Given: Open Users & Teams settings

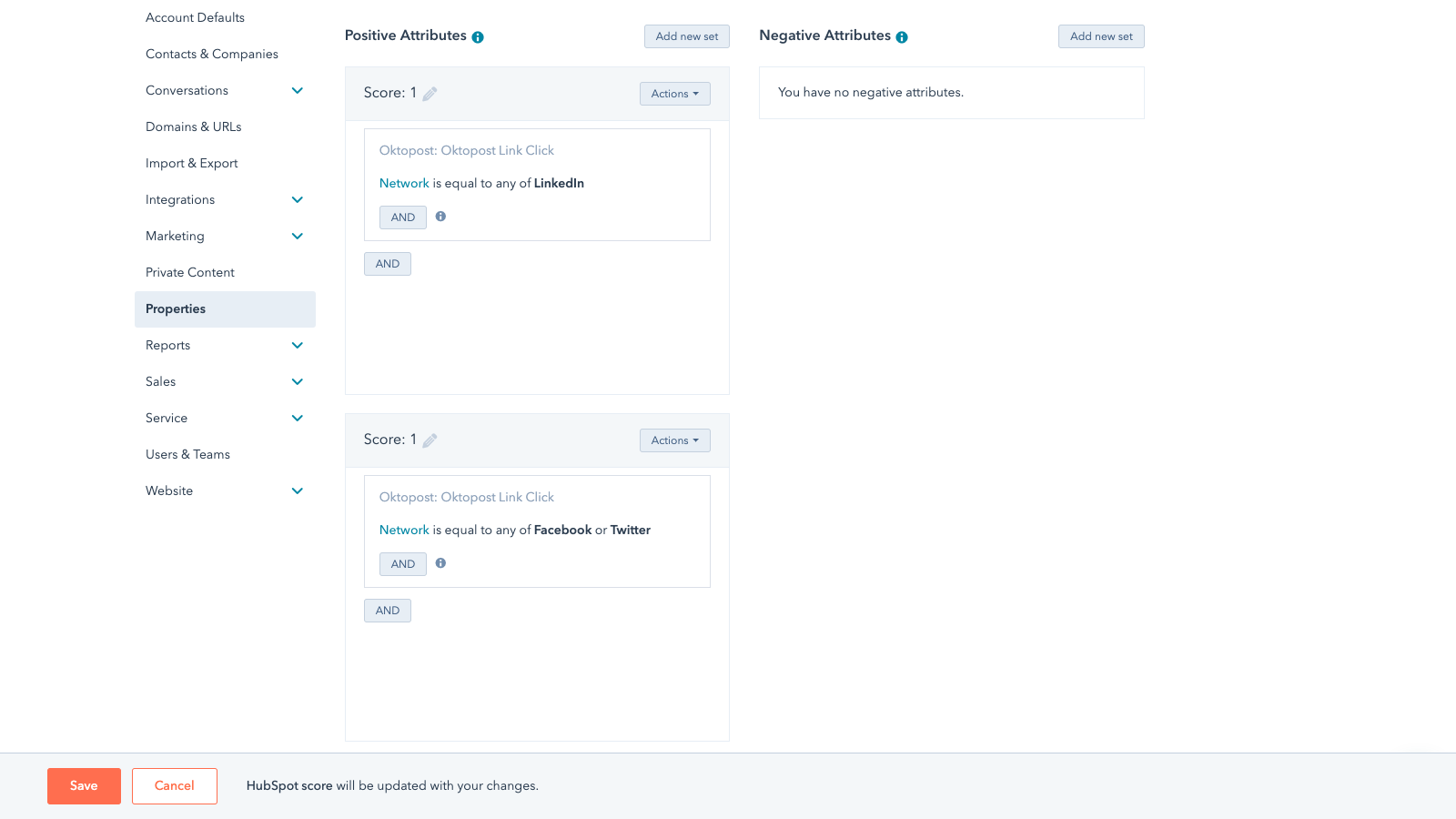Looking at the screenshot, I should click(x=187, y=455).
